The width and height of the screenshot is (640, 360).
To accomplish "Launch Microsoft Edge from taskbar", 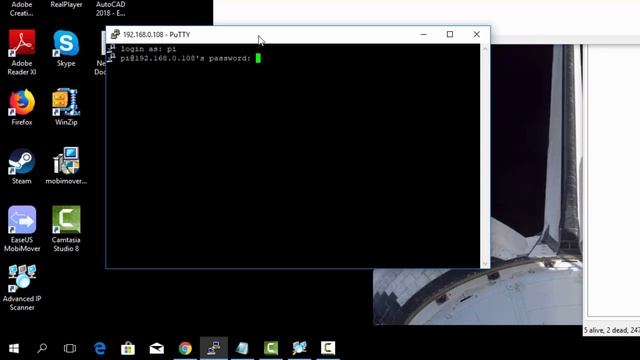I will click(100, 348).
